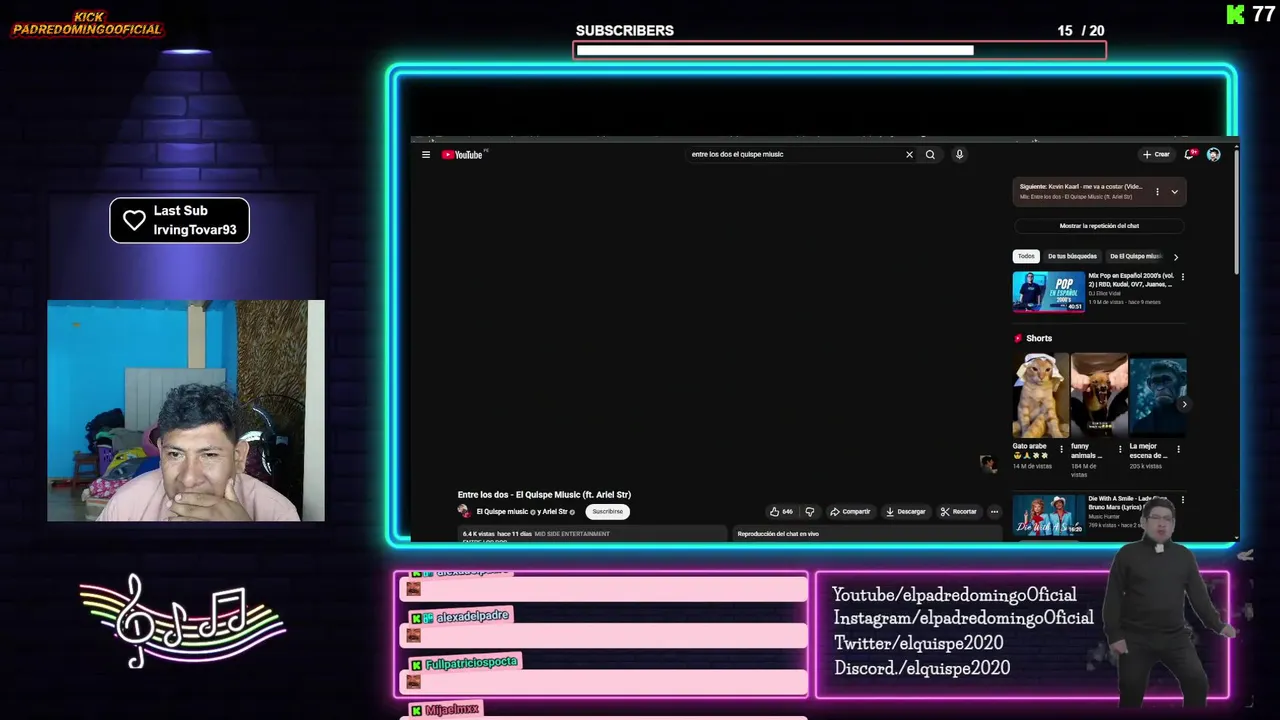Expand the Siguiente mix playlist panel
This screenshot has width=1280, height=720.
tap(1174, 191)
